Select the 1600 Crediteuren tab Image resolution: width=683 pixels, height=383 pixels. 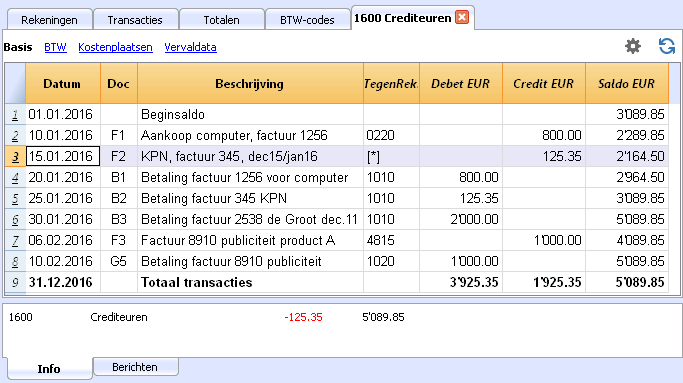402,18
